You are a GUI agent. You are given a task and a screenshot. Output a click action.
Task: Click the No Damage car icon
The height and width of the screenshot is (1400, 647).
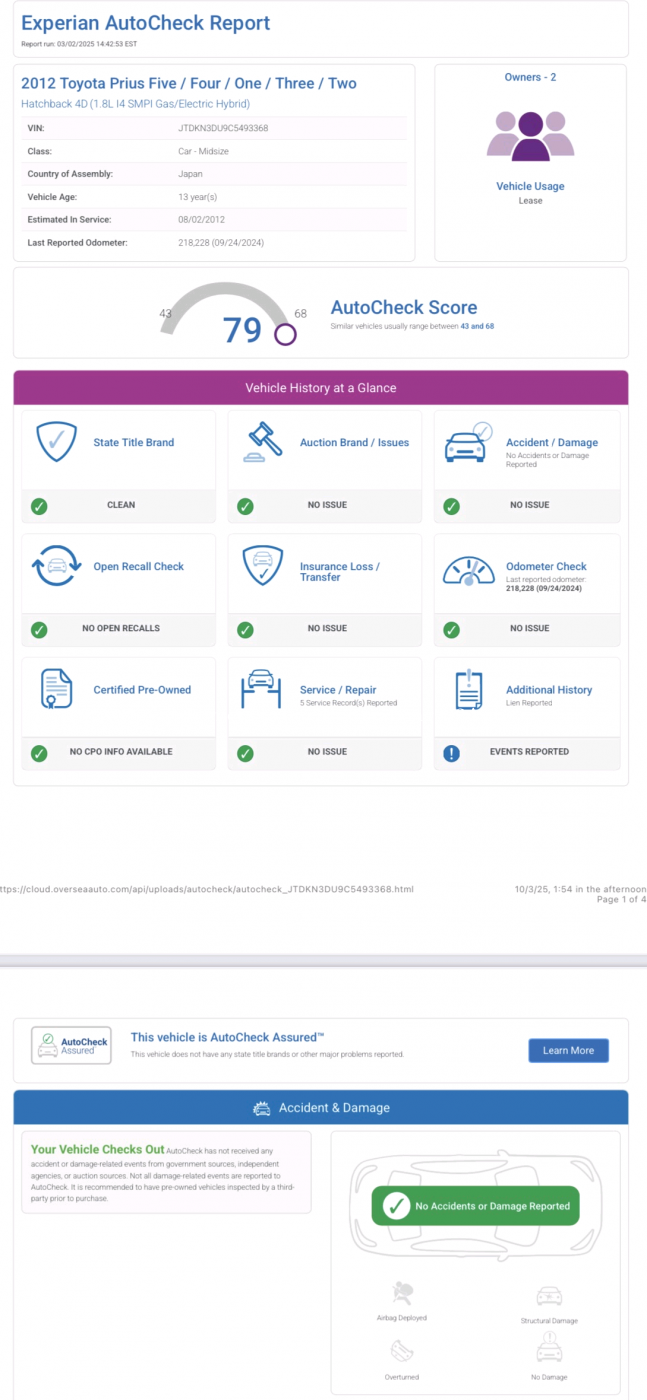(549, 1350)
